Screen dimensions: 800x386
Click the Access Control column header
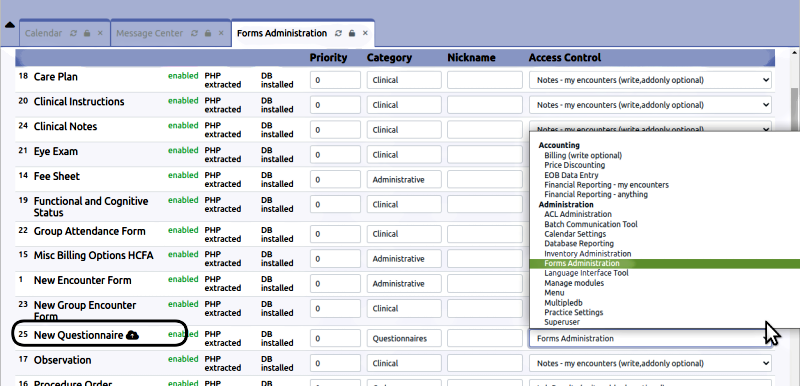pyautogui.click(x=565, y=58)
